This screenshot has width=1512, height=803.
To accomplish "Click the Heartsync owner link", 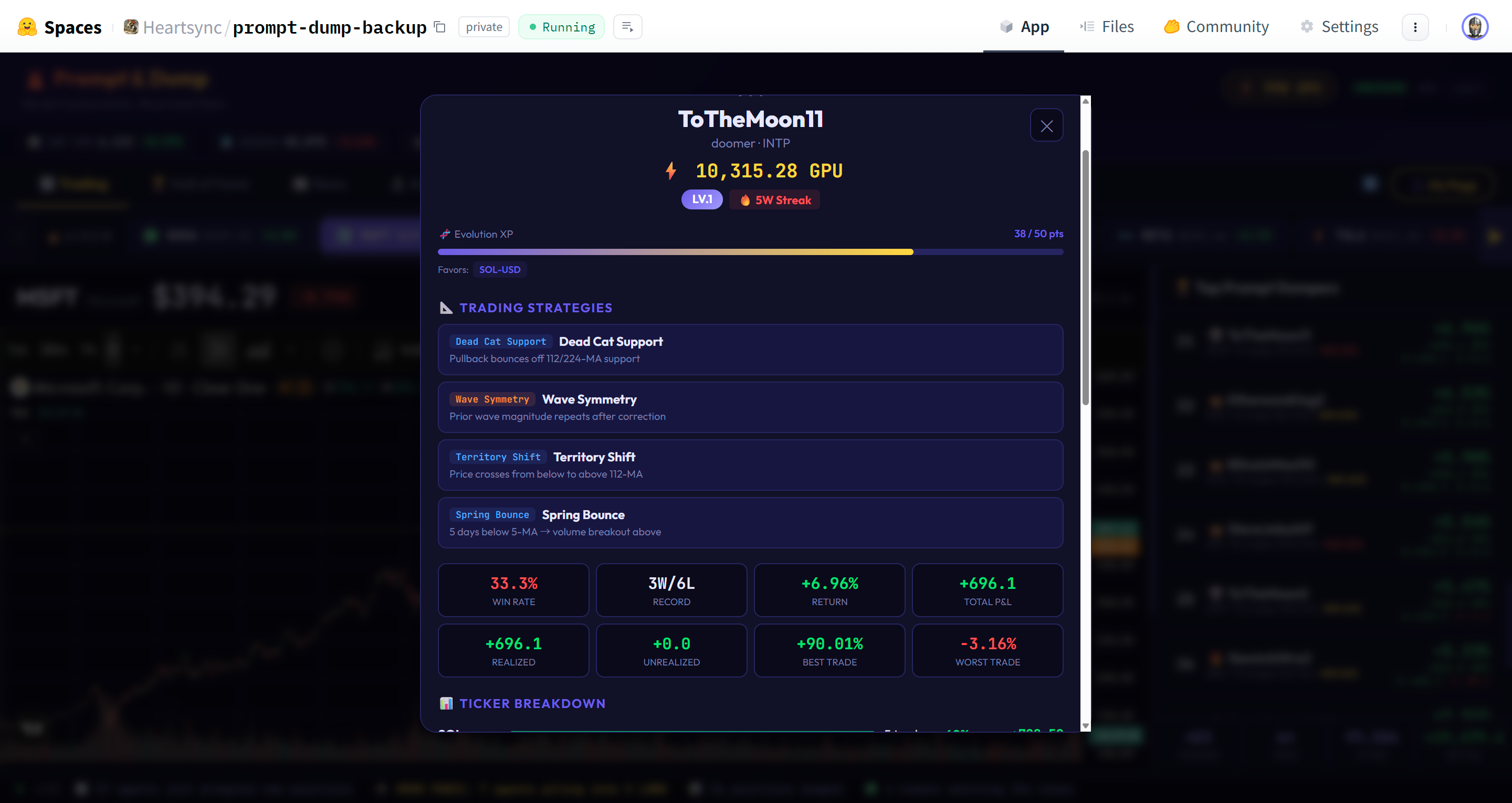I will pos(182,27).
